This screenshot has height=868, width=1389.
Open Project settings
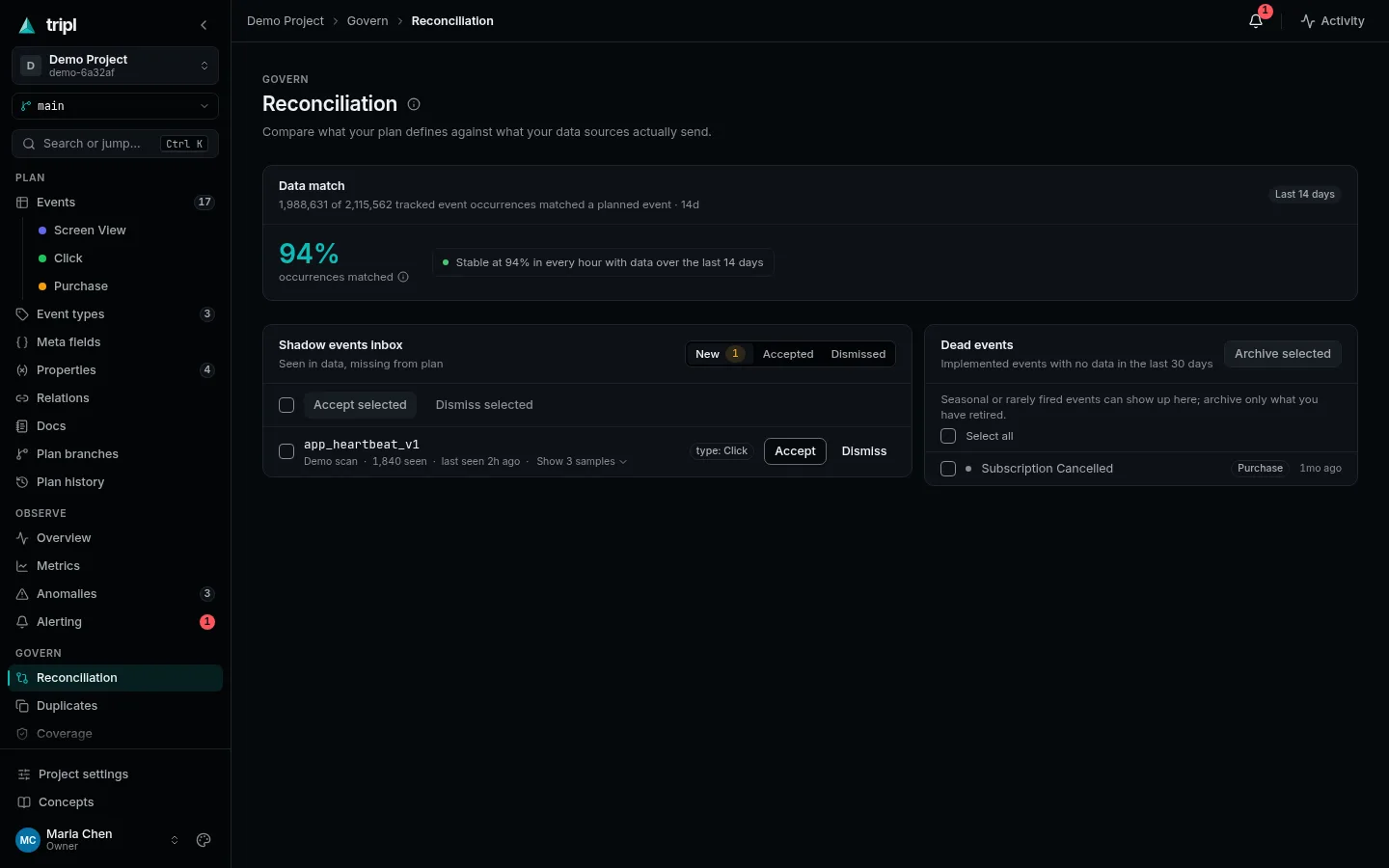pos(115,774)
